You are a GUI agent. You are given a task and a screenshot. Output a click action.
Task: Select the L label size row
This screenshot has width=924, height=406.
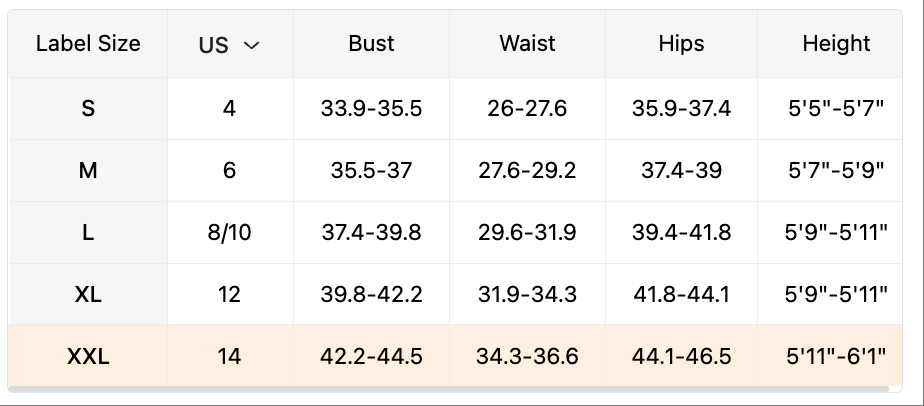pyautogui.click(x=88, y=232)
